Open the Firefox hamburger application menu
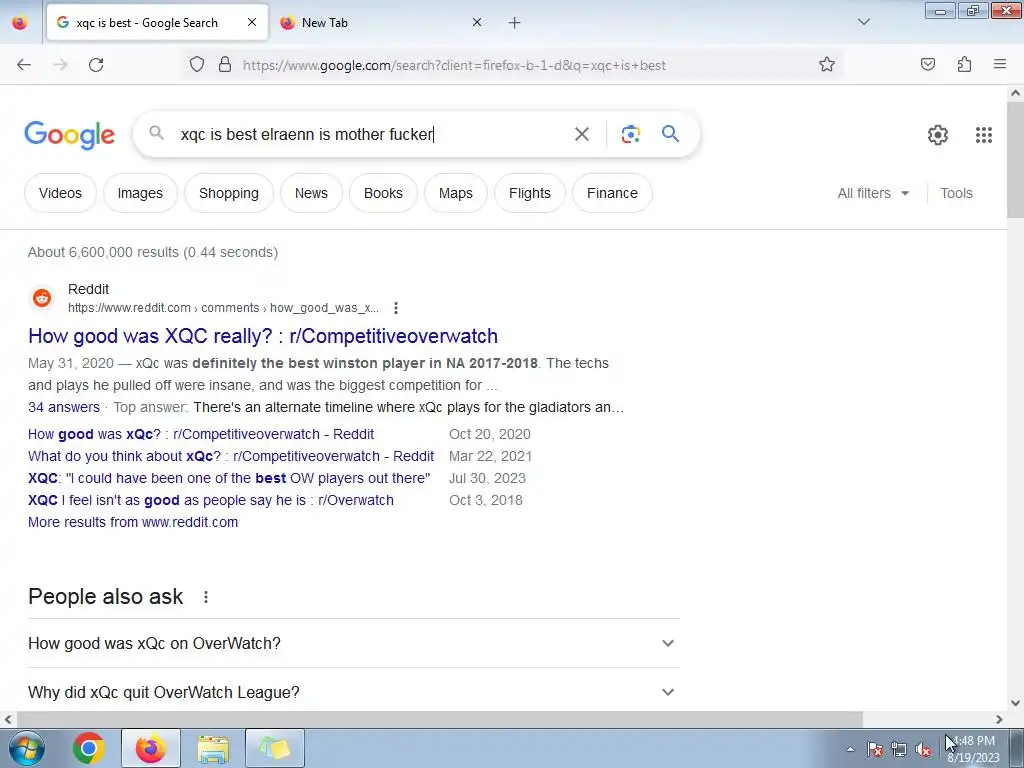 [x=1000, y=65]
